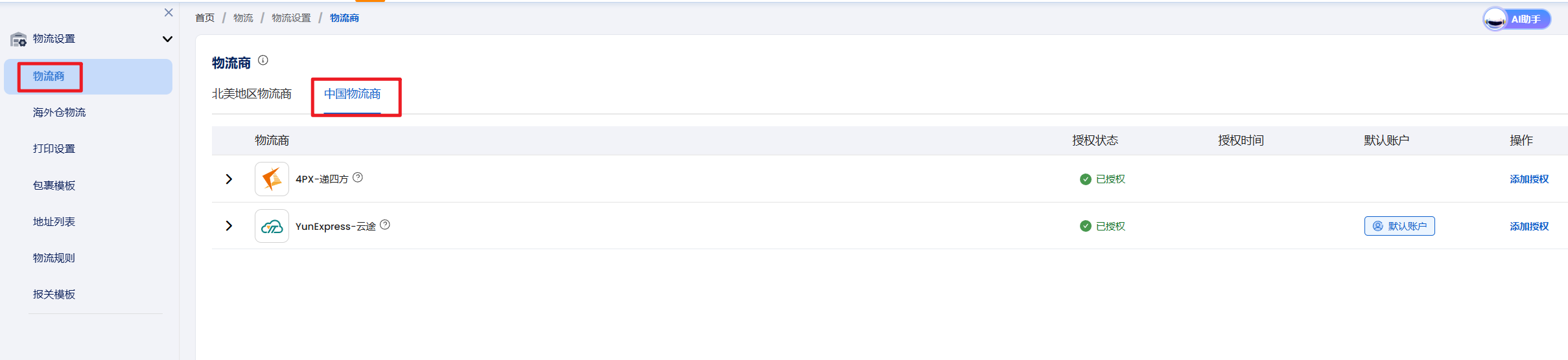Click info icon beside 物流商 heading
The height and width of the screenshot is (360, 1568).
263,60
